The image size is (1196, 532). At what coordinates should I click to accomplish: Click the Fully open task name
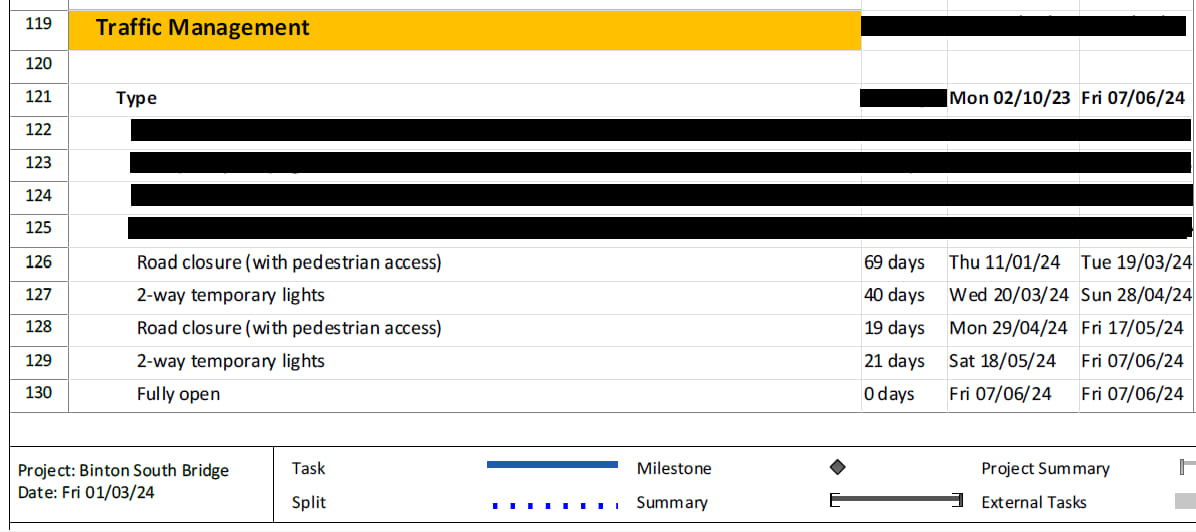[x=178, y=395]
